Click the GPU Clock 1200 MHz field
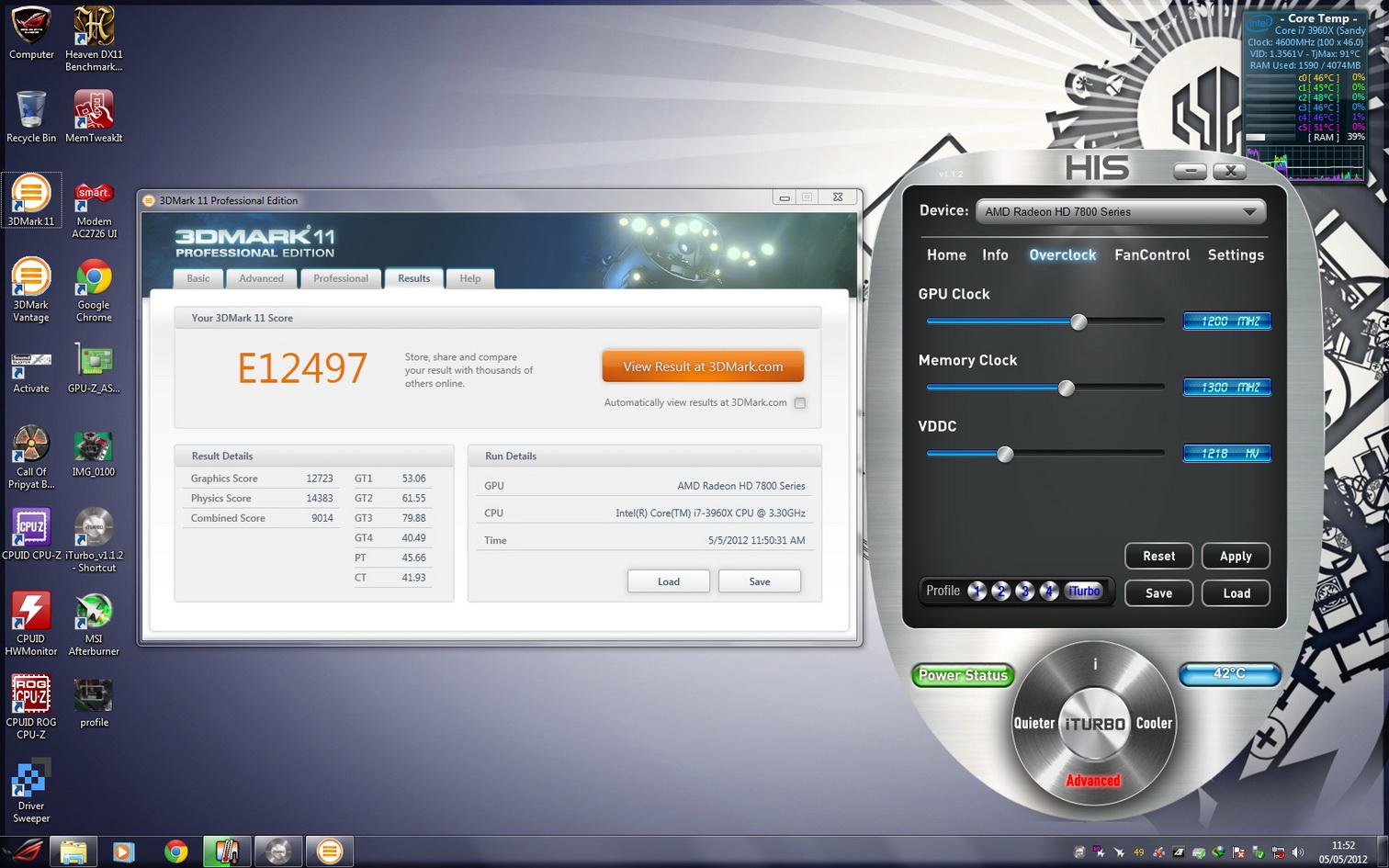1389x868 pixels. pyautogui.click(x=1226, y=321)
